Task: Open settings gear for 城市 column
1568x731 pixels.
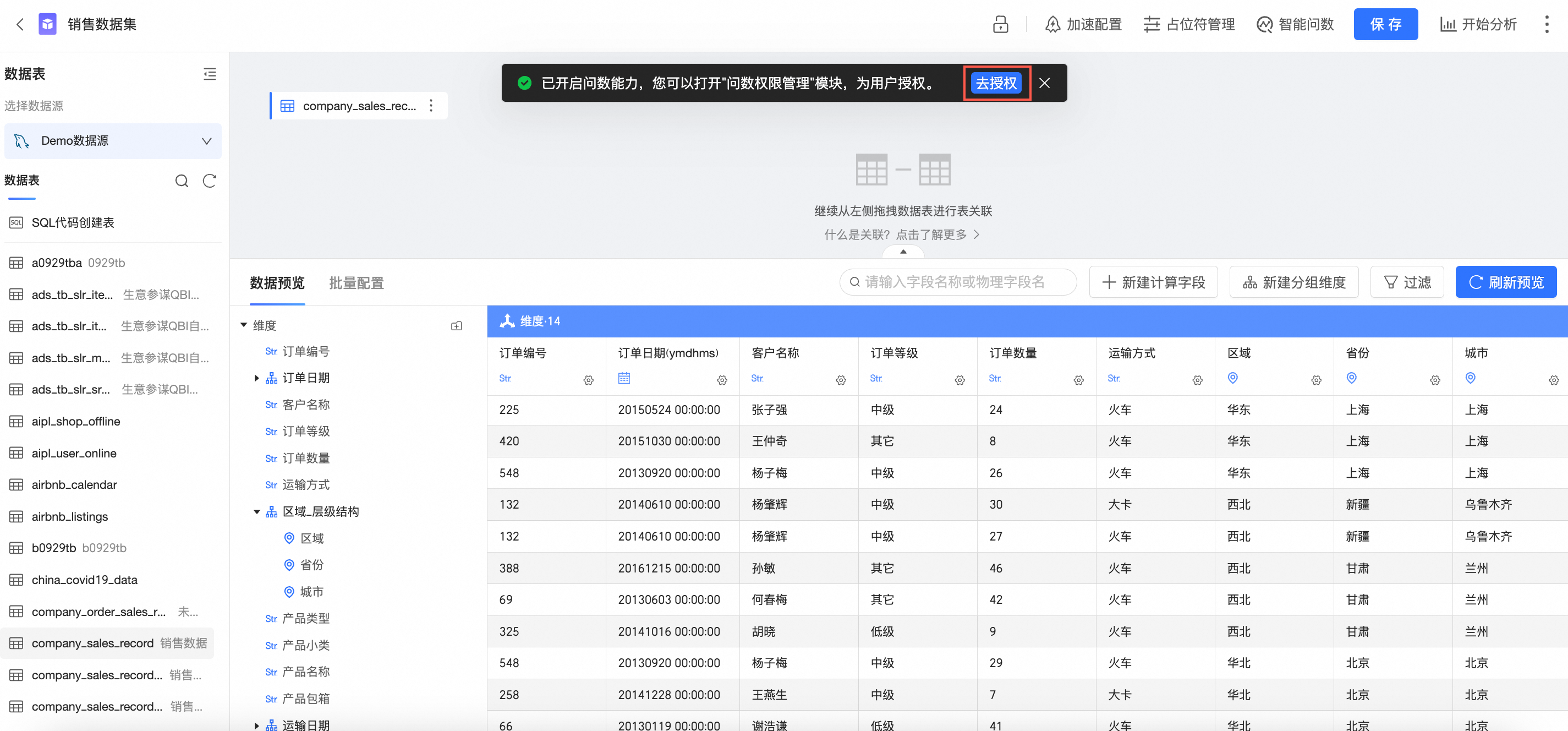Action: pyautogui.click(x=1553, y=380)
